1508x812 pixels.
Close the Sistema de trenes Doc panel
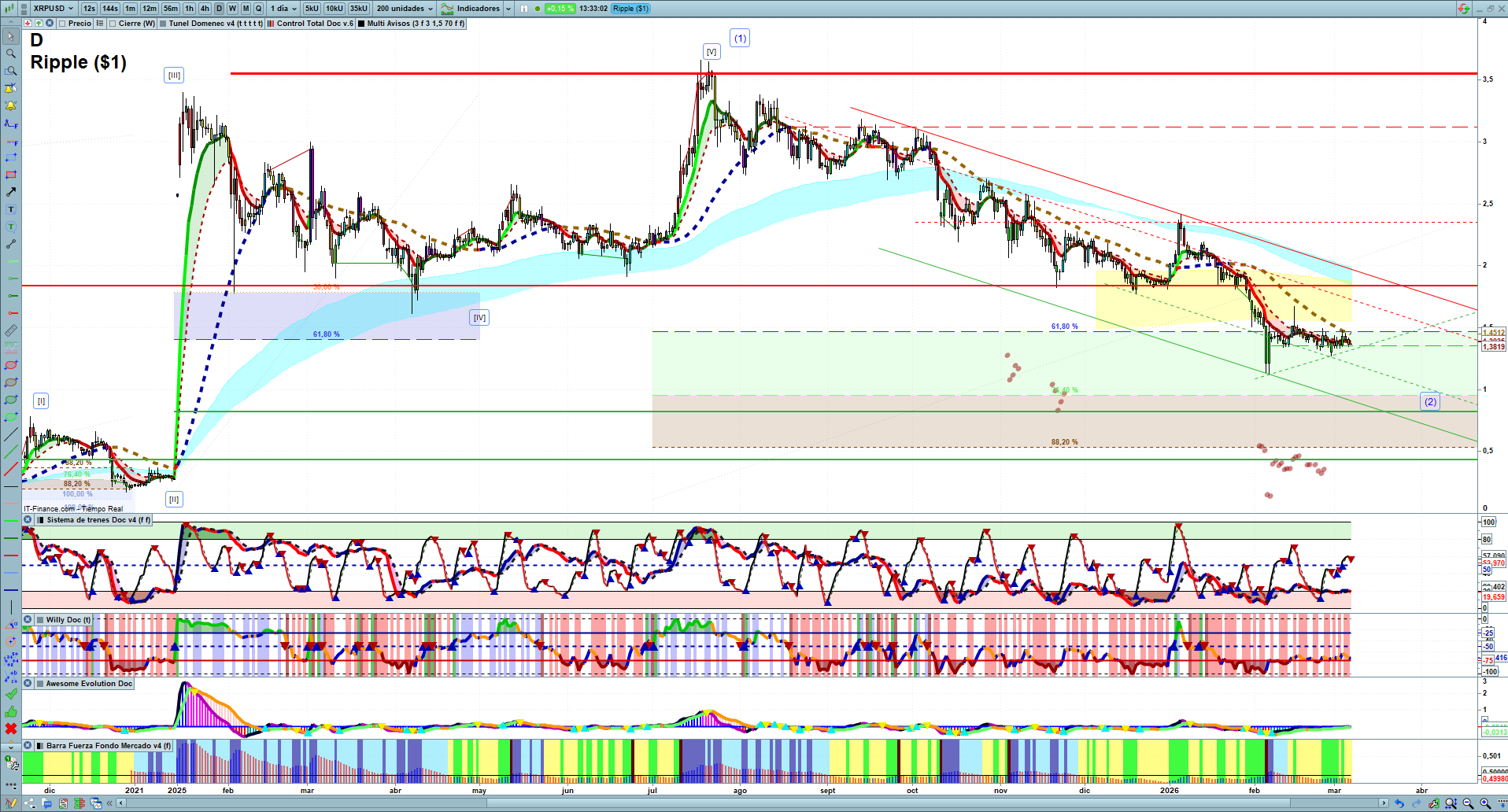tap(28, 520)
